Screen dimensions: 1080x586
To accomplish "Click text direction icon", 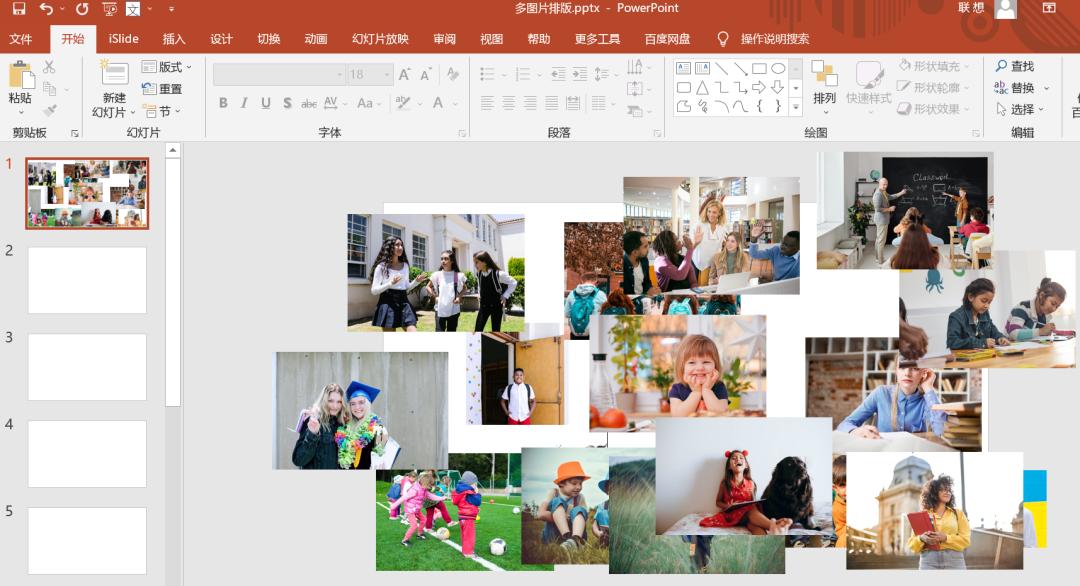I will click(635, 67).
